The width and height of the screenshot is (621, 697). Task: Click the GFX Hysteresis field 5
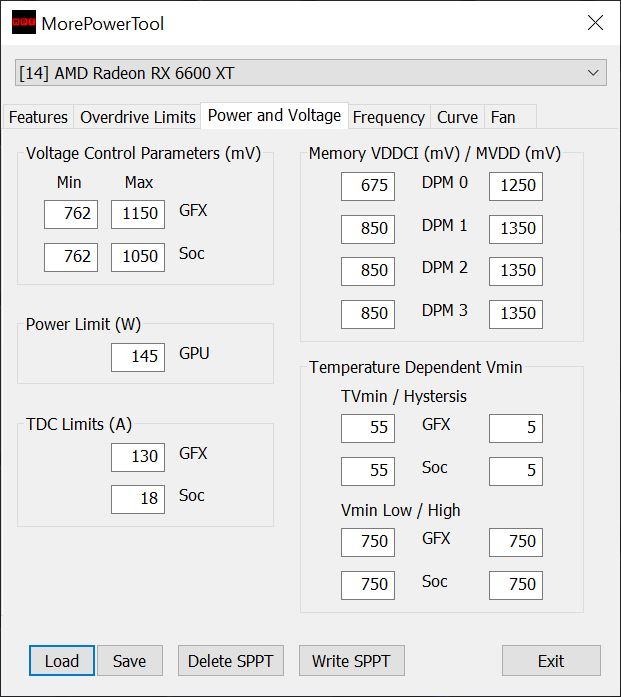[516, 428]
